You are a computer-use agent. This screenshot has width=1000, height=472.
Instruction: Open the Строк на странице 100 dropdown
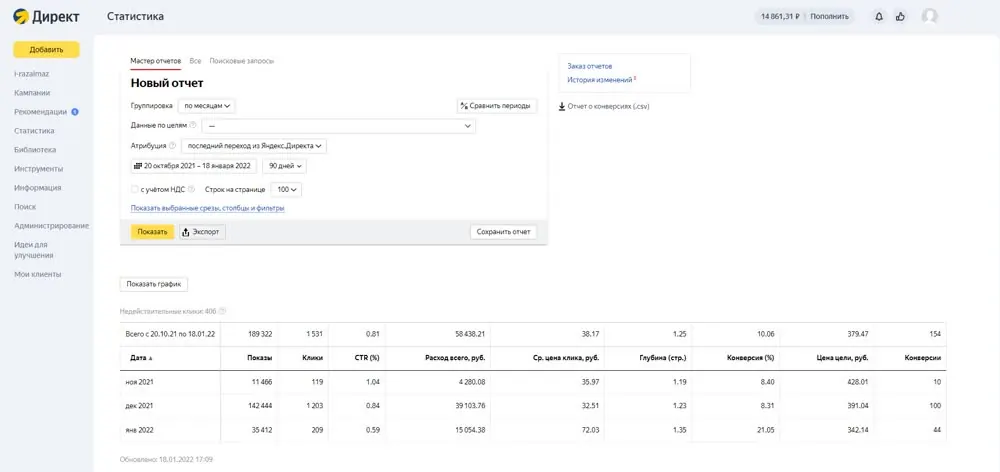point(286,189)
